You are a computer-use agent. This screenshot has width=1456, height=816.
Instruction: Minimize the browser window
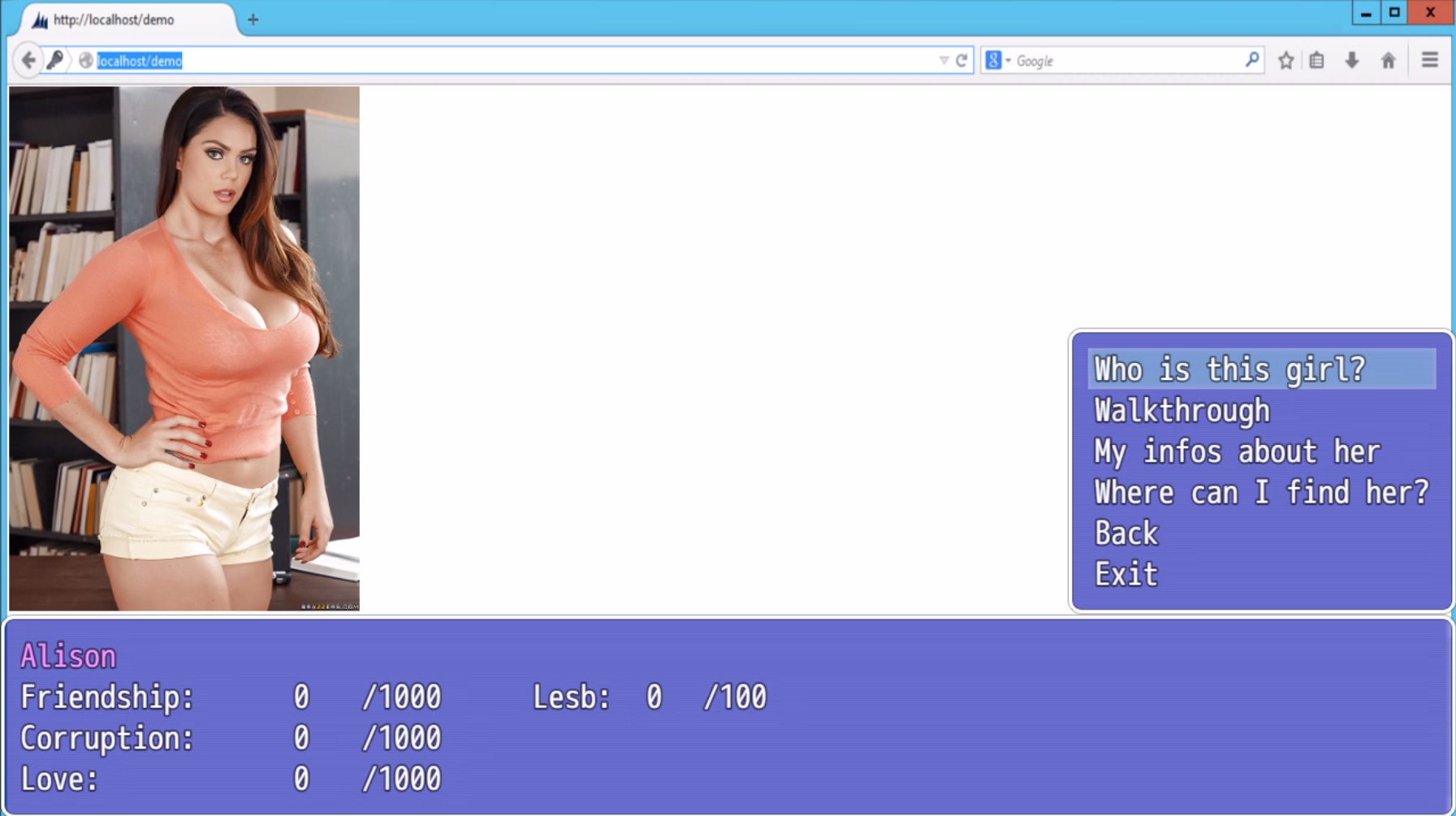pyautogui.click(x=1366, y=12)
